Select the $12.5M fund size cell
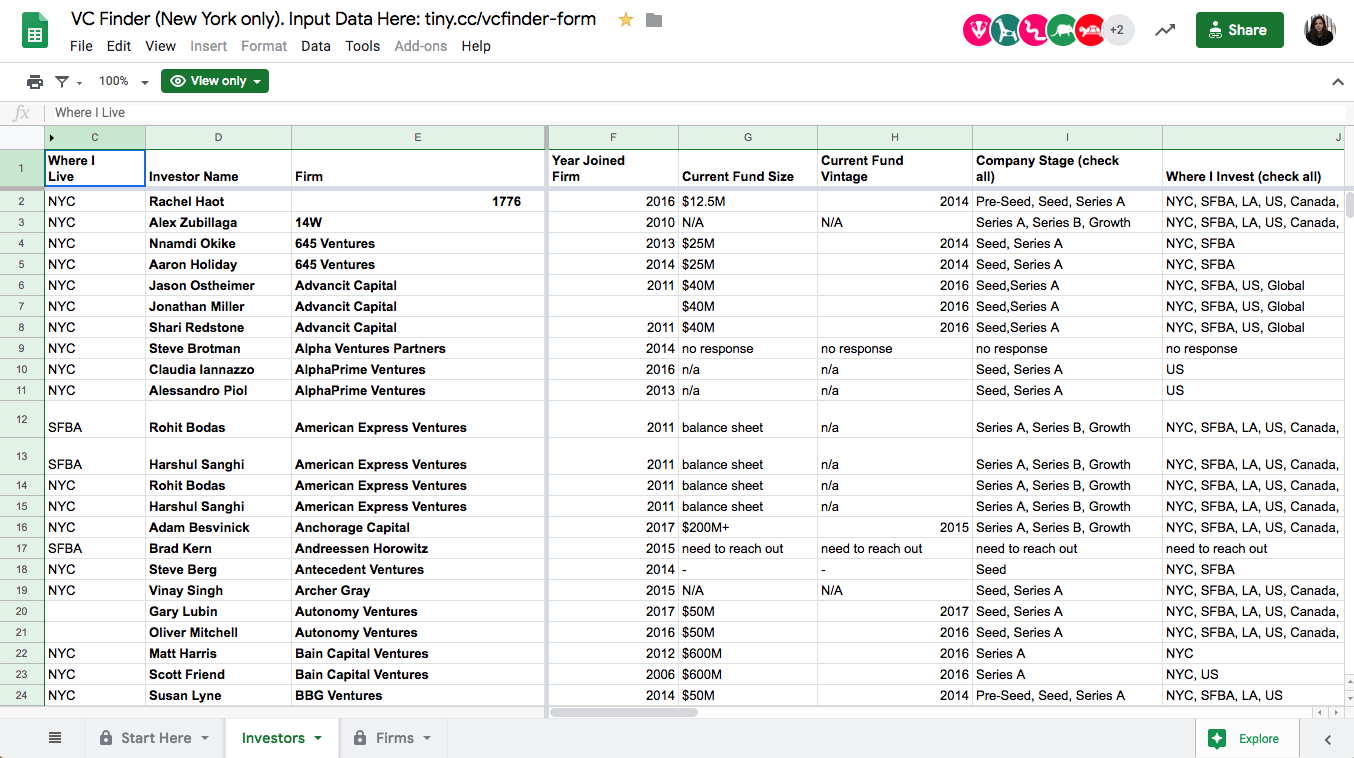The height and width of the screenshot is (758, 1354). point(748,201)
